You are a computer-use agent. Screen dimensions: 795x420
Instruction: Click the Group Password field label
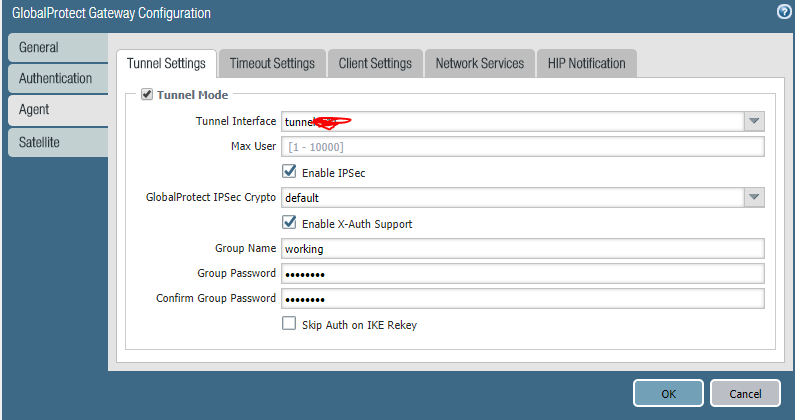(237, 273)
